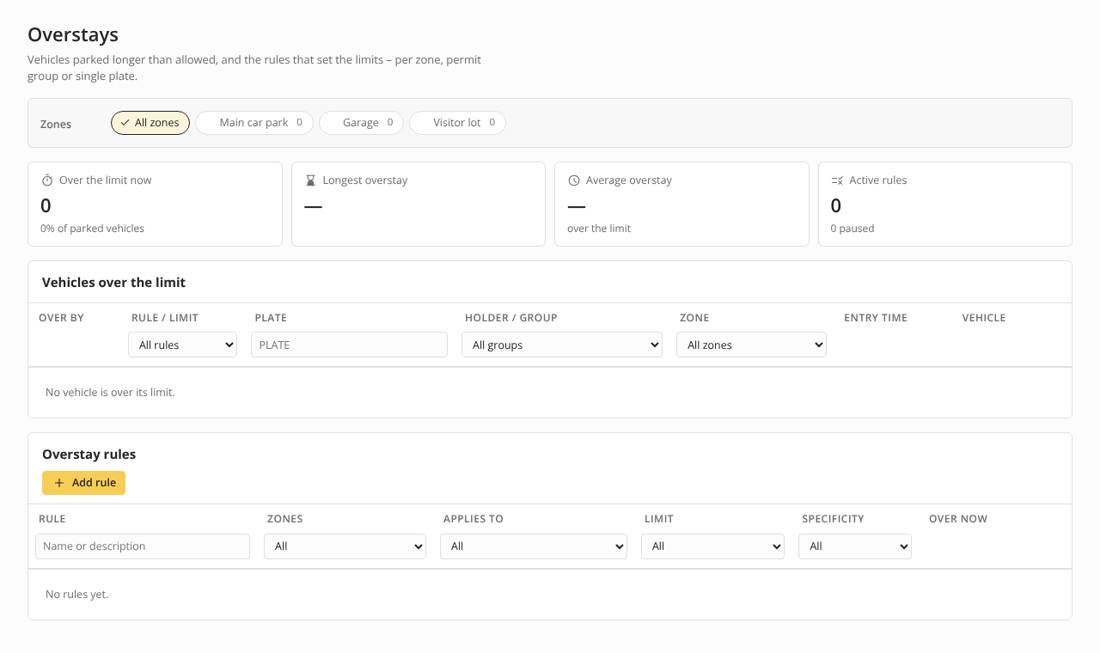Click the Zones label in filter bar
Screen dimensions: 1100x653
coord(55,124)
